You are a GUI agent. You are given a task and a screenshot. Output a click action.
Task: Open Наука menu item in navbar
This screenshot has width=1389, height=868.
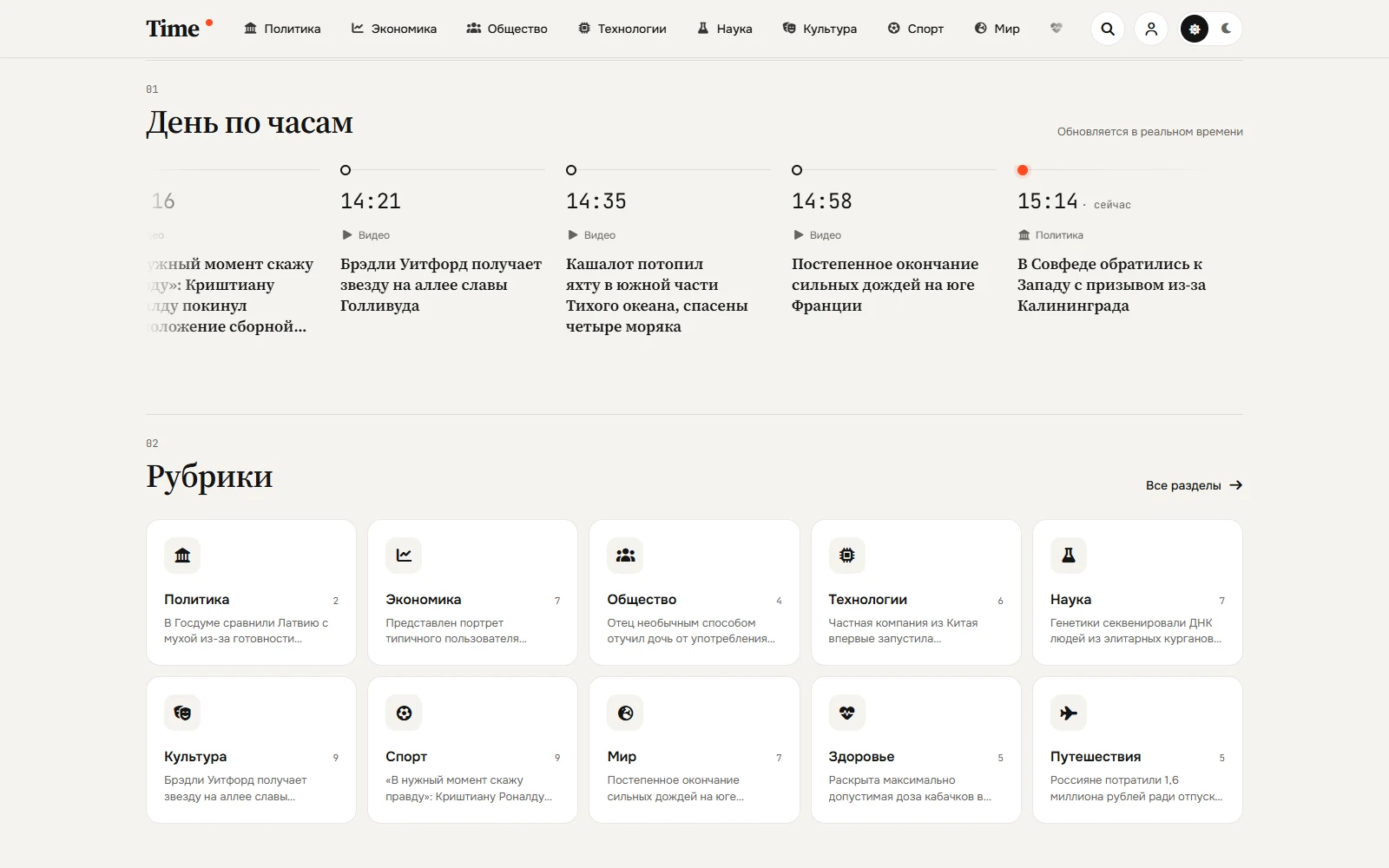(x=725, y=29)
